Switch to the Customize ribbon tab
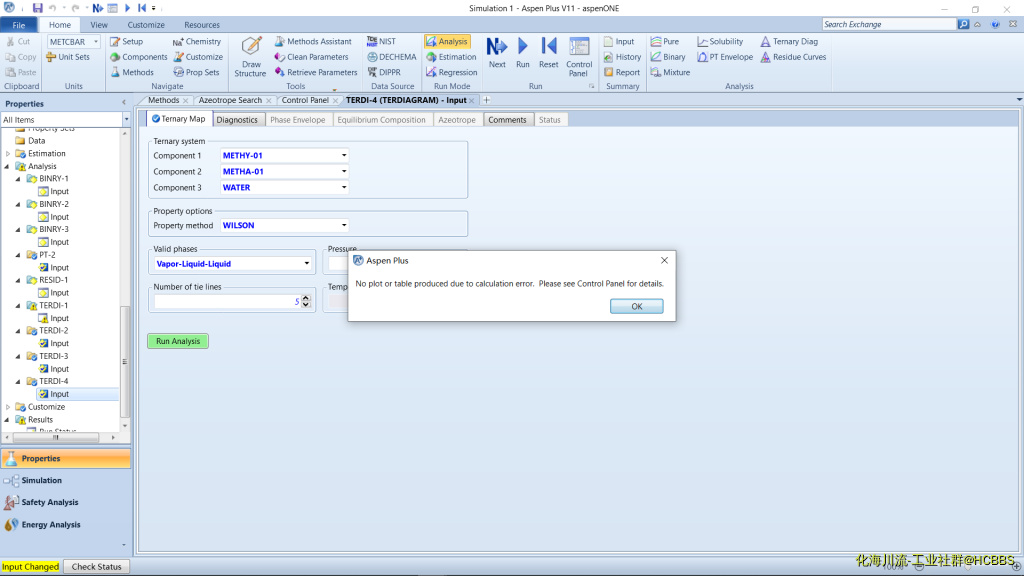The image size is (1024, 576). click(146, 25)
